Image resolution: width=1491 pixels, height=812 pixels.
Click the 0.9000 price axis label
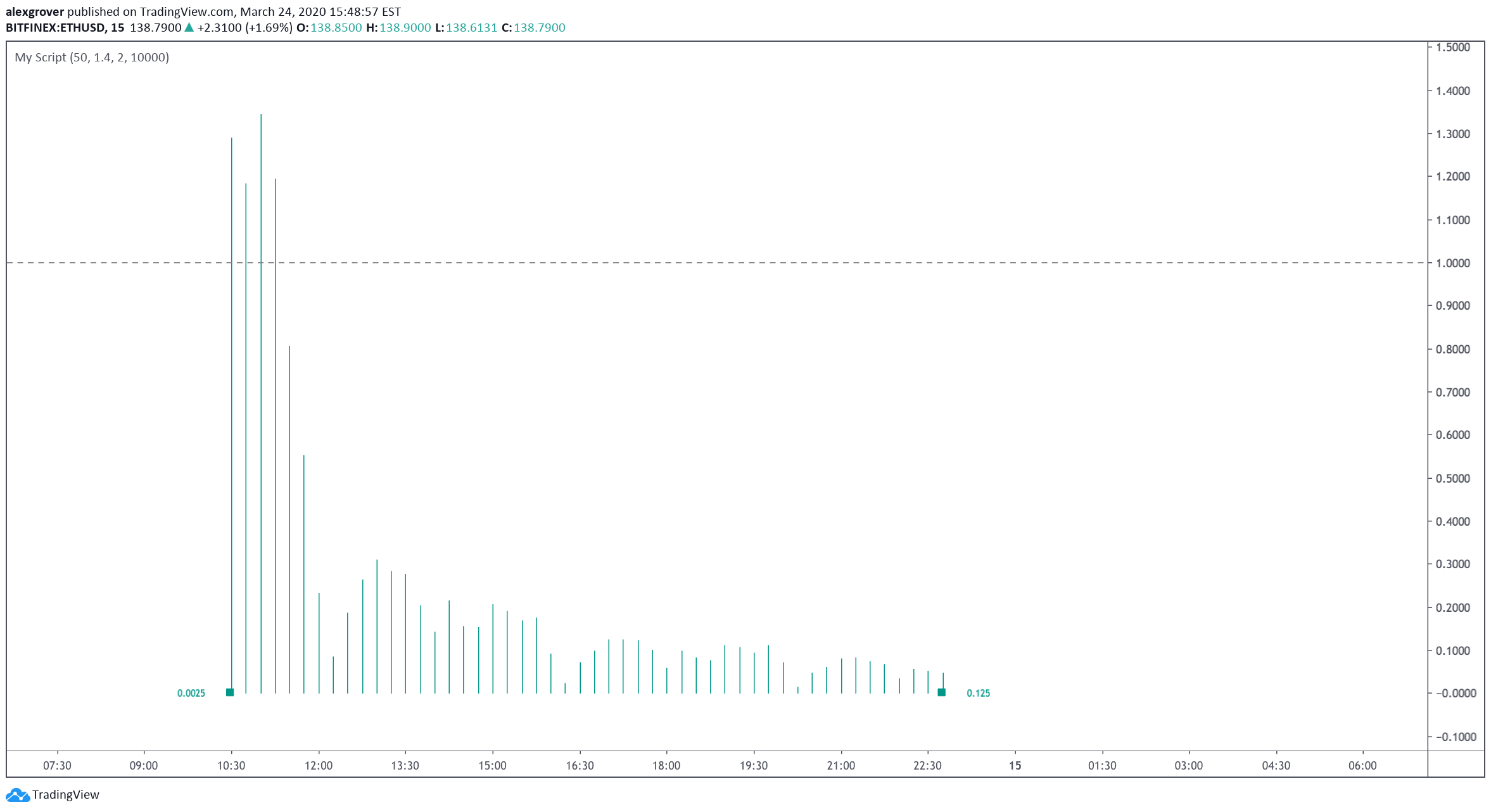[x=1453, y=305]
